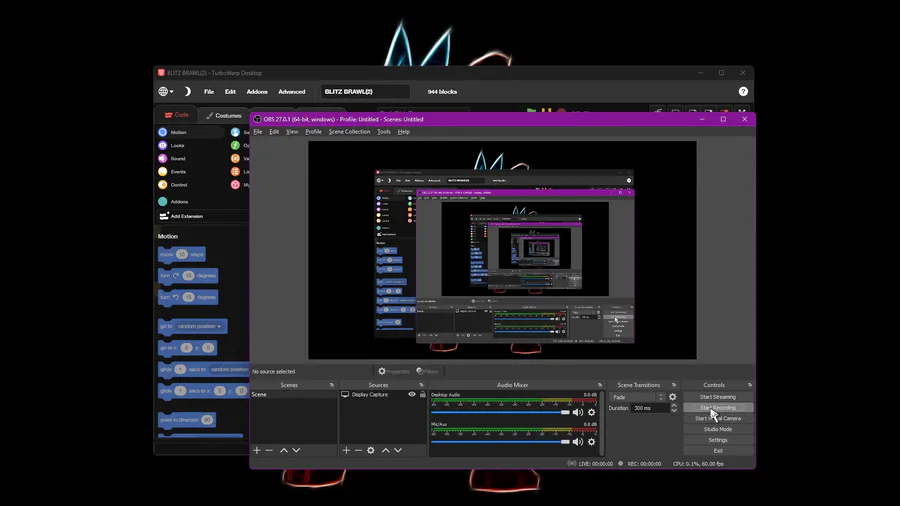
Task: Select 'Scene' in the Scenes list
Action: (x=294, y=395)
